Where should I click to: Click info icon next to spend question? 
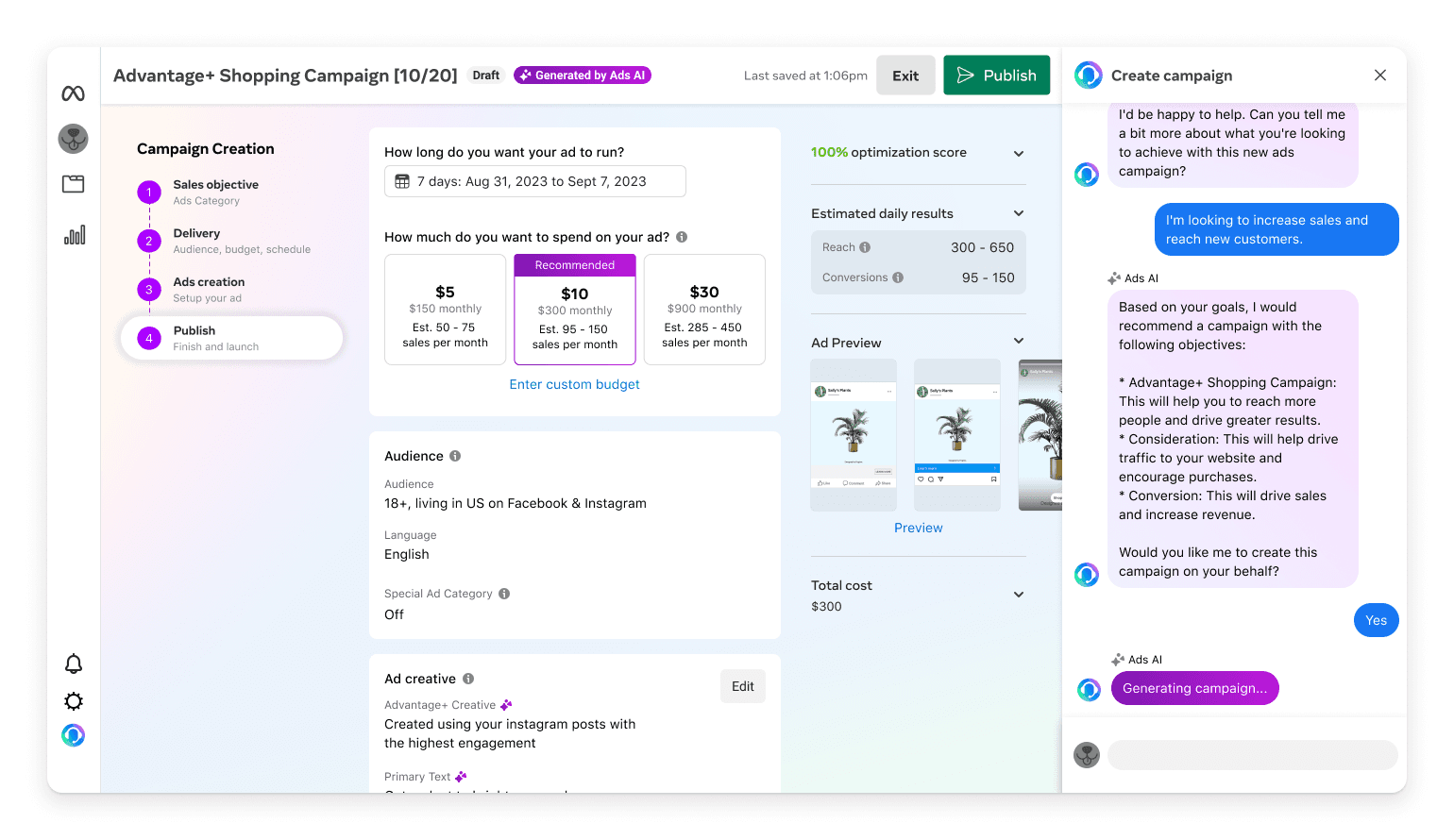click(682, 237)
